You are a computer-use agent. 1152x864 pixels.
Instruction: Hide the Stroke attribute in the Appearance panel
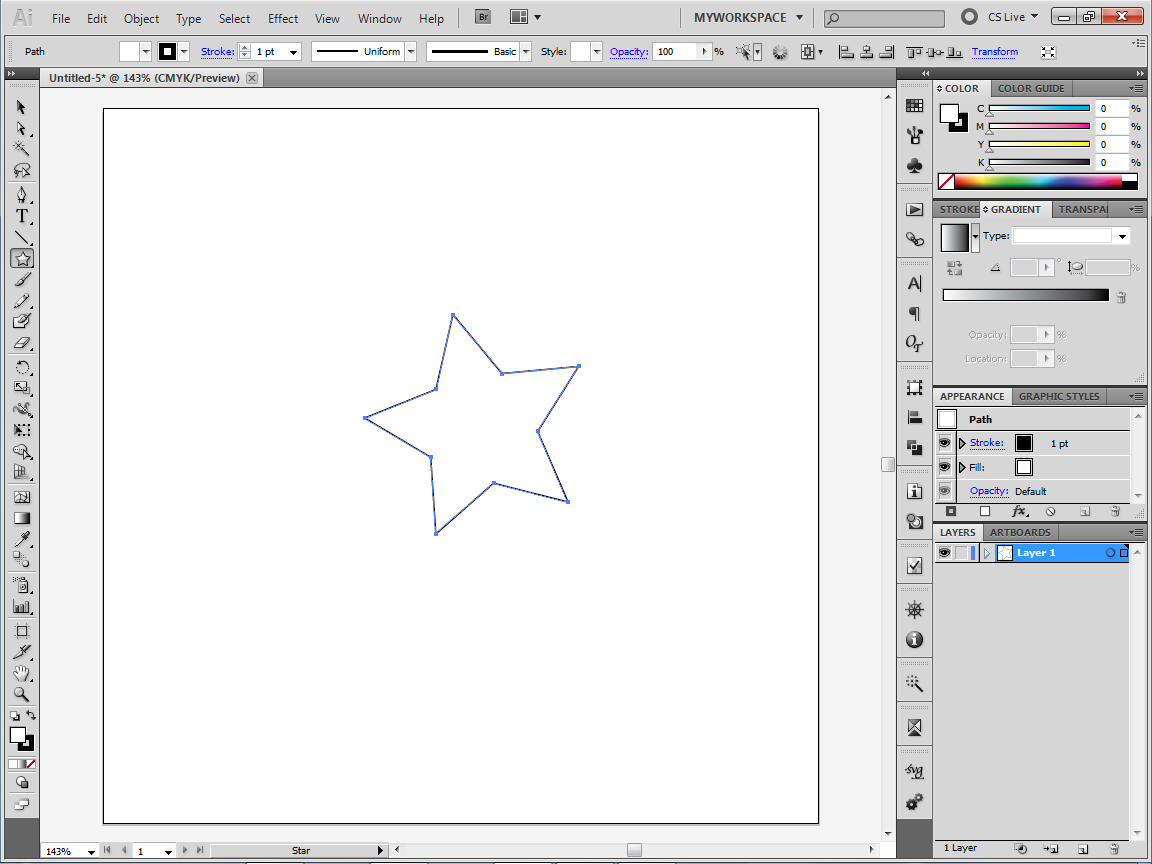[x=944, y=443]
